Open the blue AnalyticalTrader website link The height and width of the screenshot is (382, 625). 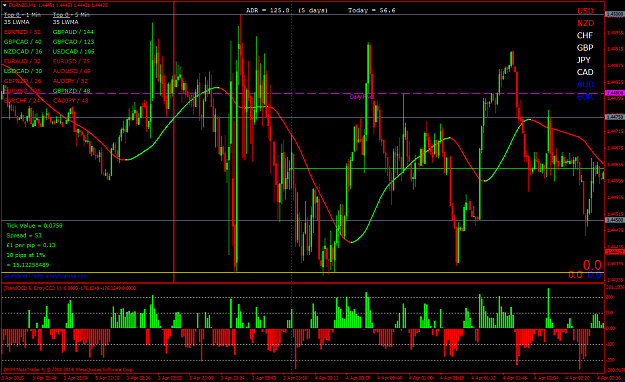click(x=45, y=276)
